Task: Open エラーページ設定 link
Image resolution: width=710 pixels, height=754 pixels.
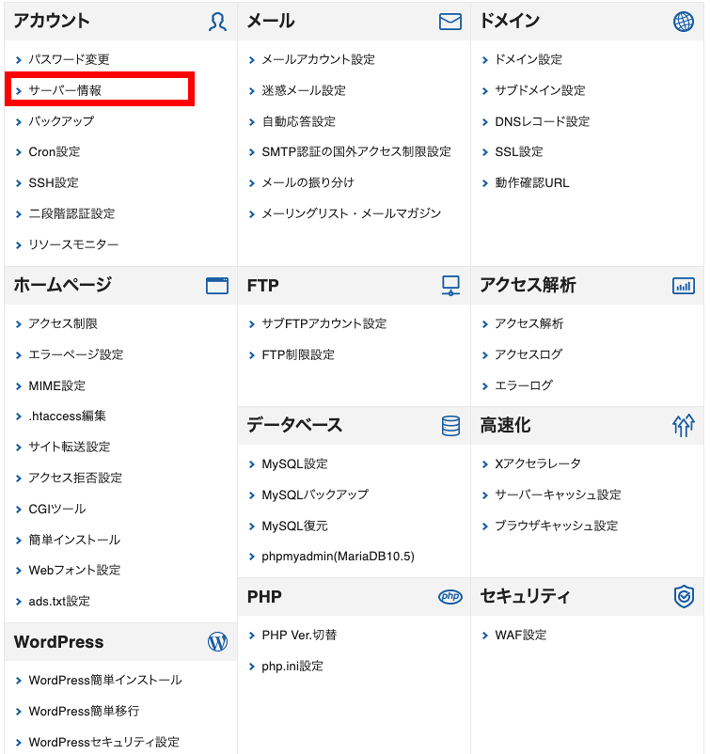Action: (x=76, y=355)
